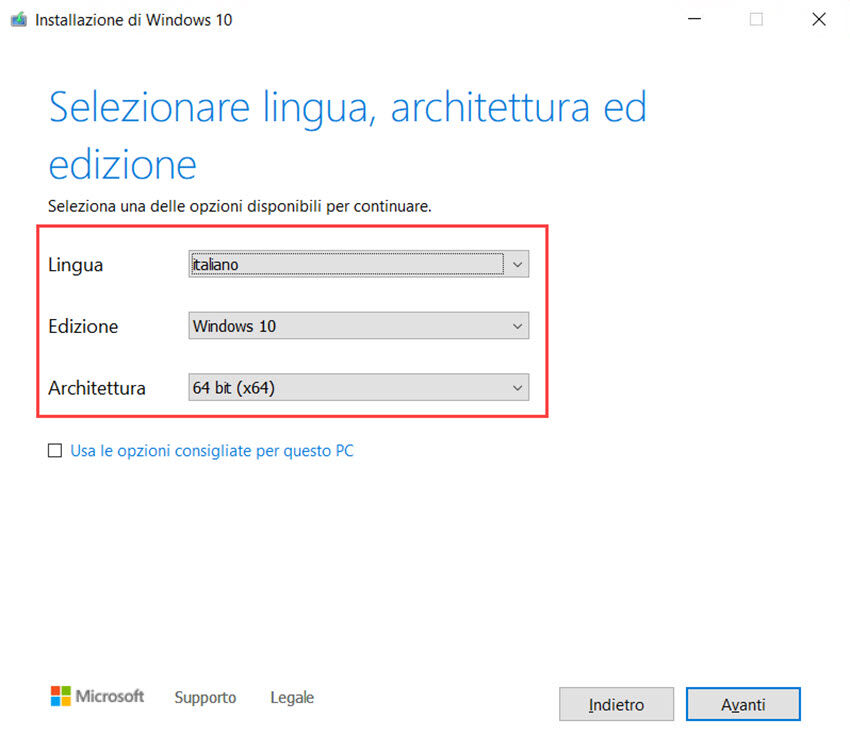Close the Windows 10 installer window
This screenshot has height=754, width=850.
click(x=819, y=20)
